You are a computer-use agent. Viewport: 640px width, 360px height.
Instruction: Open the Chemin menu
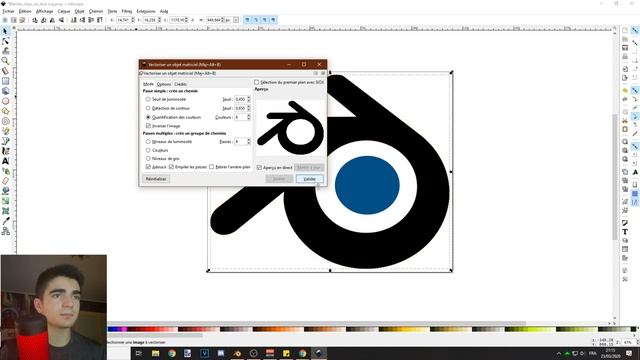96,11
